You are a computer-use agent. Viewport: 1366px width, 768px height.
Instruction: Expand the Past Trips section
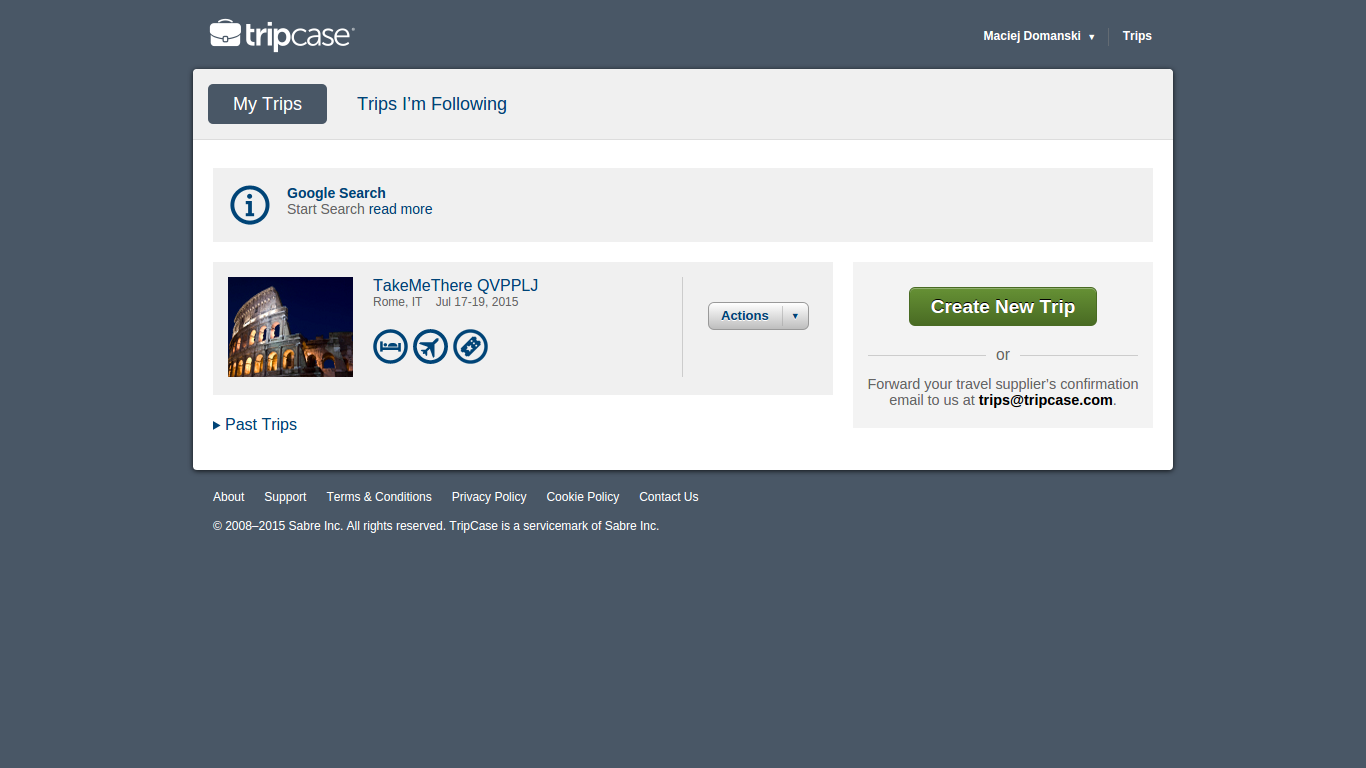point(255,425)
